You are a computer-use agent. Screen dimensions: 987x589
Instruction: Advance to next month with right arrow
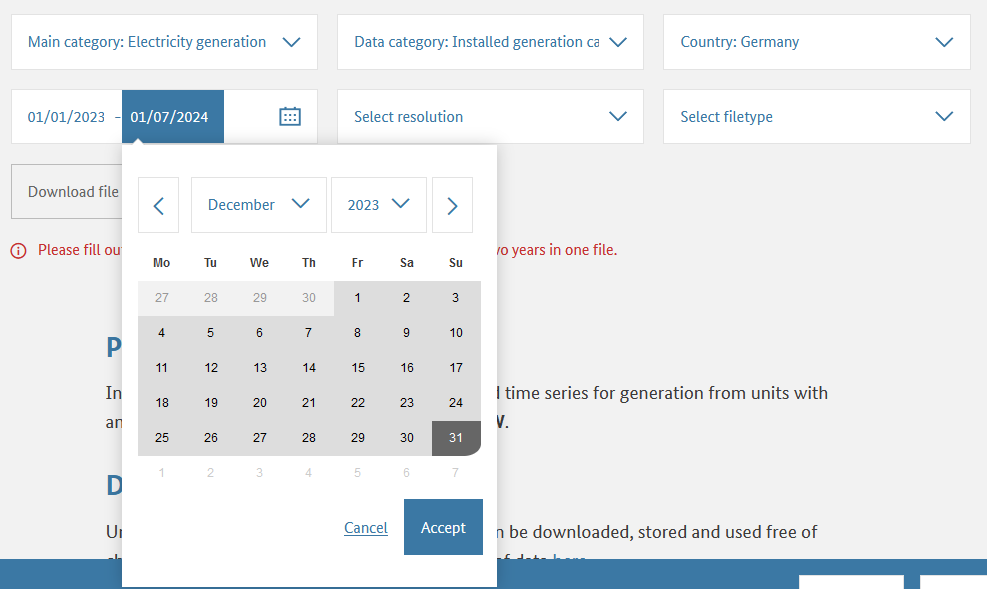pyautogui.click(x=452, y=205)
